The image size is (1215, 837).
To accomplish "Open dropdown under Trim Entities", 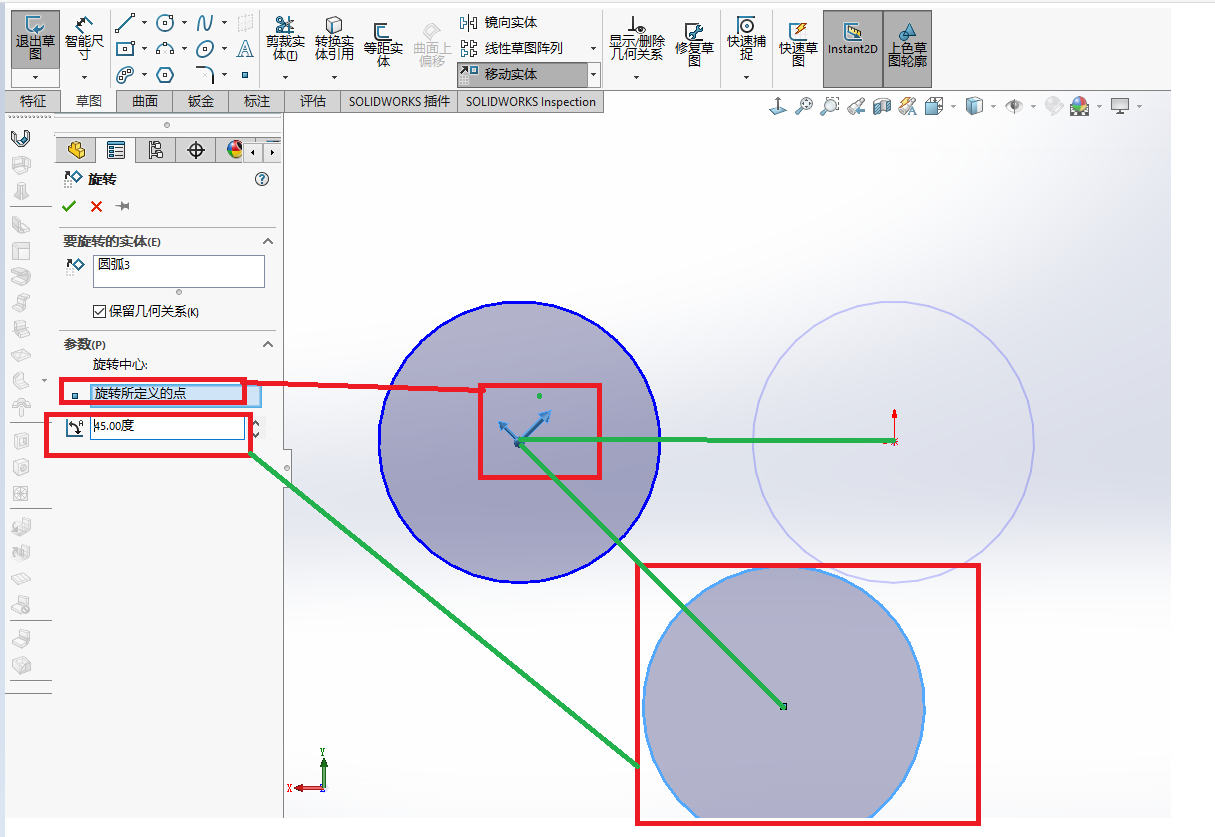I will (x=285, y=77).
